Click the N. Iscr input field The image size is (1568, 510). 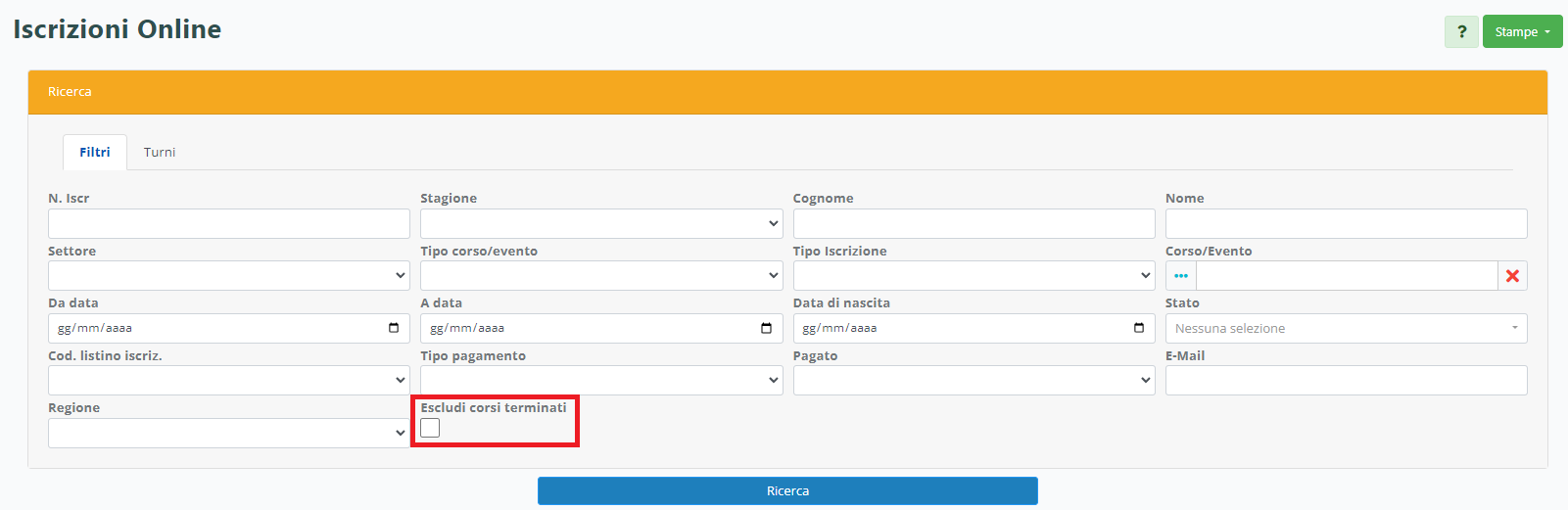pos(228,223)
